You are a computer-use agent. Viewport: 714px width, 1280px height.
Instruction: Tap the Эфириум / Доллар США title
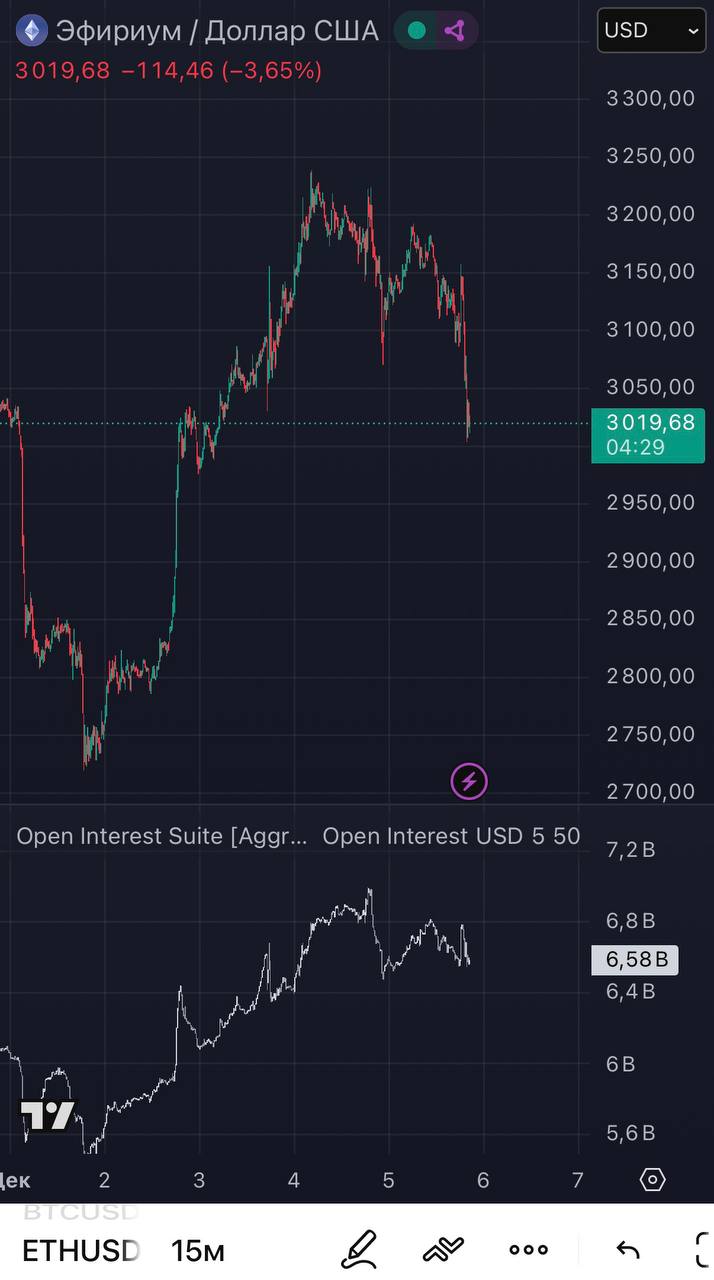click(217, 31)
